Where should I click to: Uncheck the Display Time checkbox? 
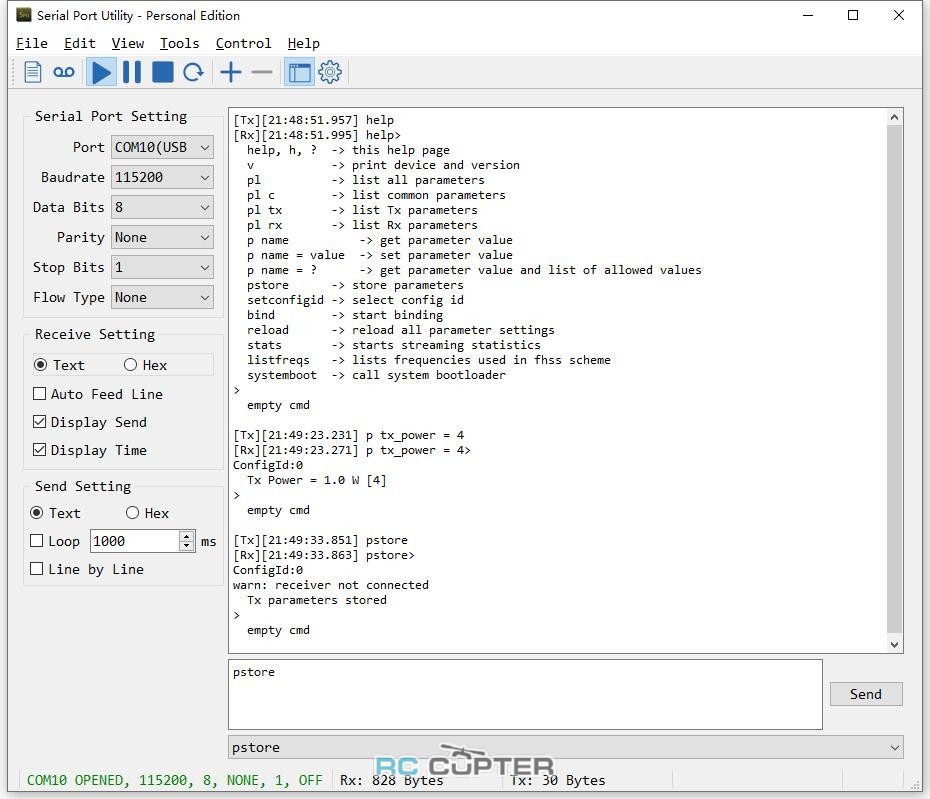[40, 450]
